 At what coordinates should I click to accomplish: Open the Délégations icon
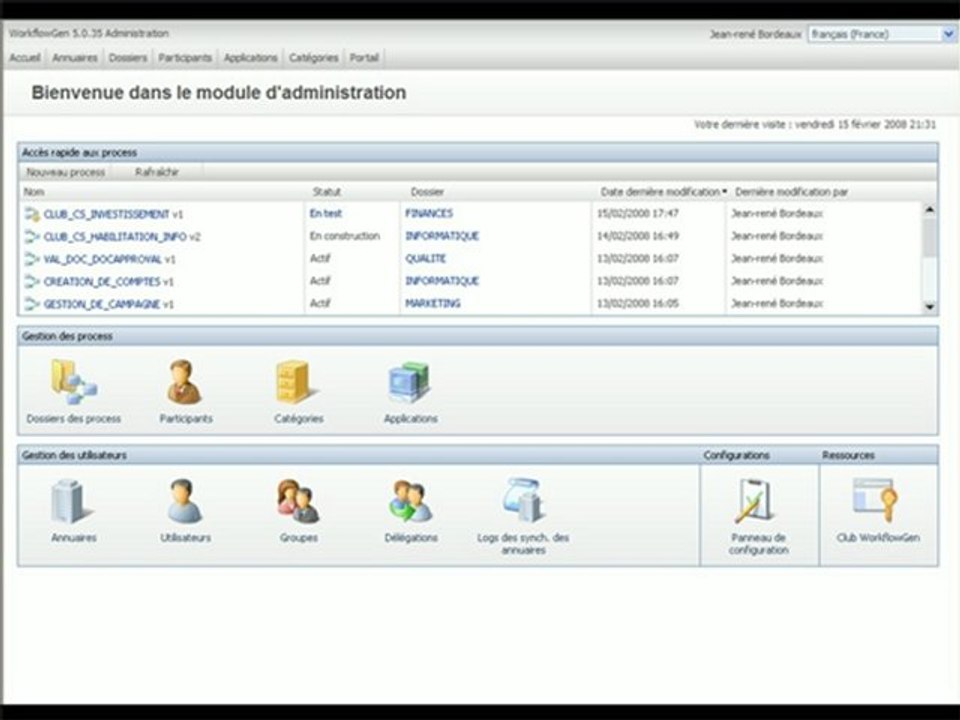click(410, 501)
